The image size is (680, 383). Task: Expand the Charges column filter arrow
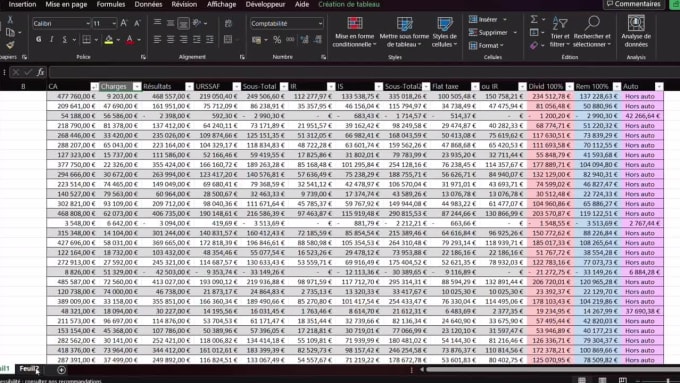(137, 86)
